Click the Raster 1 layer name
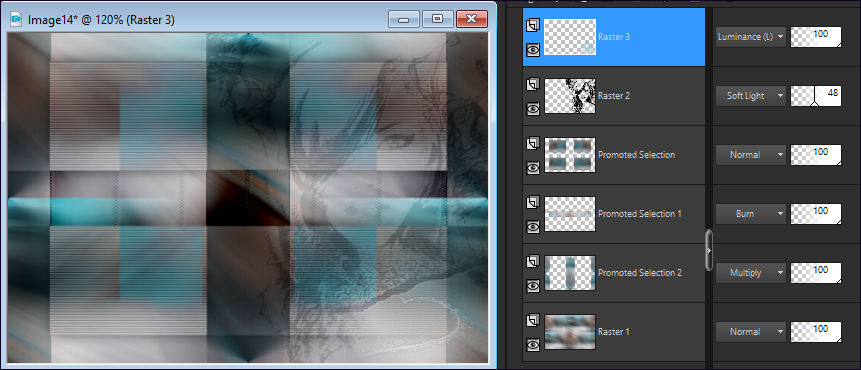This screenshot has height=370, width=861. coord(614,332)
